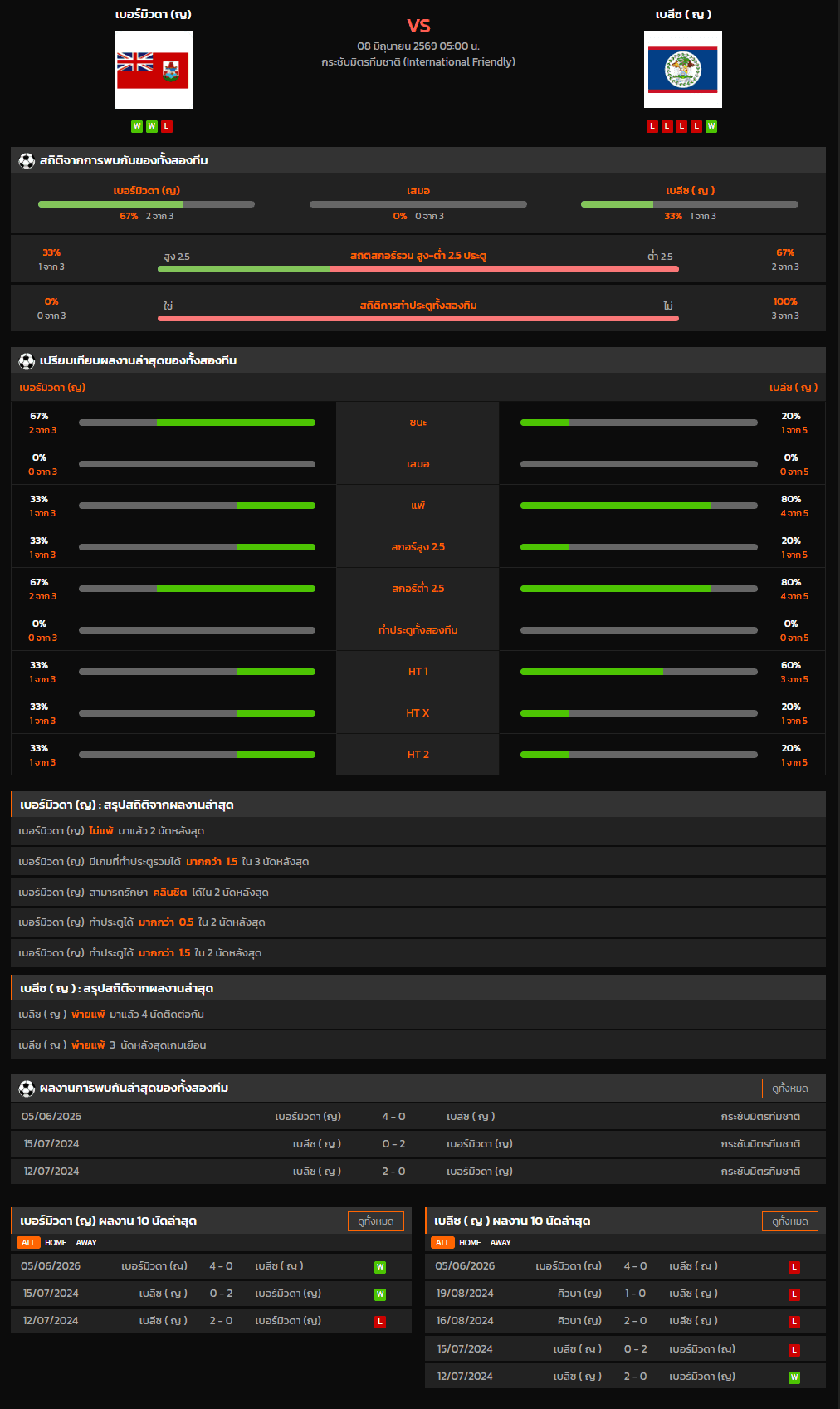Viewport: 840px width, 1409px height.
Task: Select AWAY tab in Bermuda last 10 matches
Action: tap(86, 1243)
